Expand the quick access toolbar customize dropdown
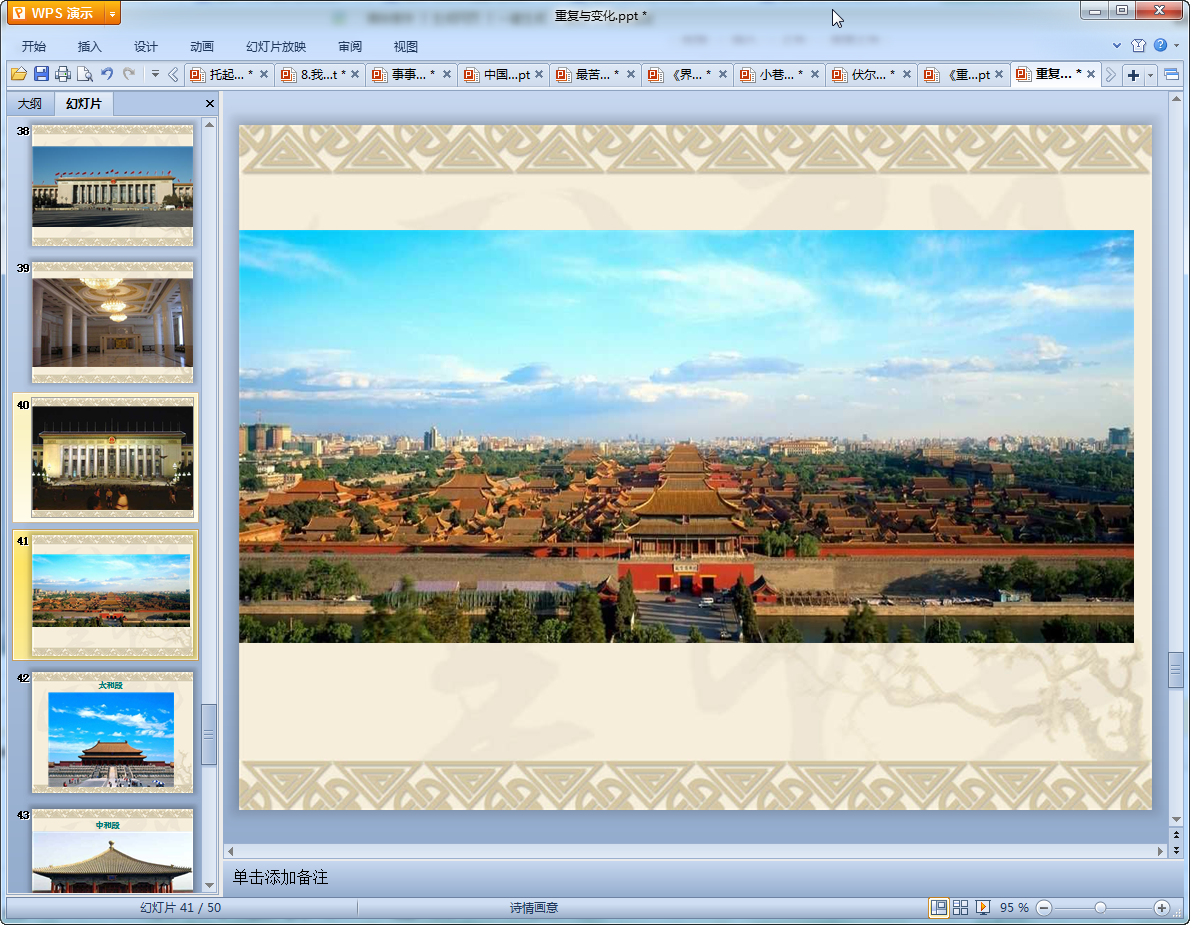 (155, 74)
